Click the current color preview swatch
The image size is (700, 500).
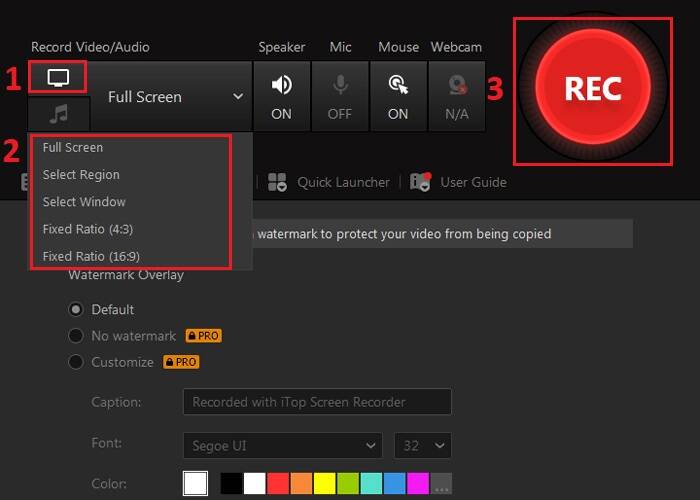pos(195,483)
